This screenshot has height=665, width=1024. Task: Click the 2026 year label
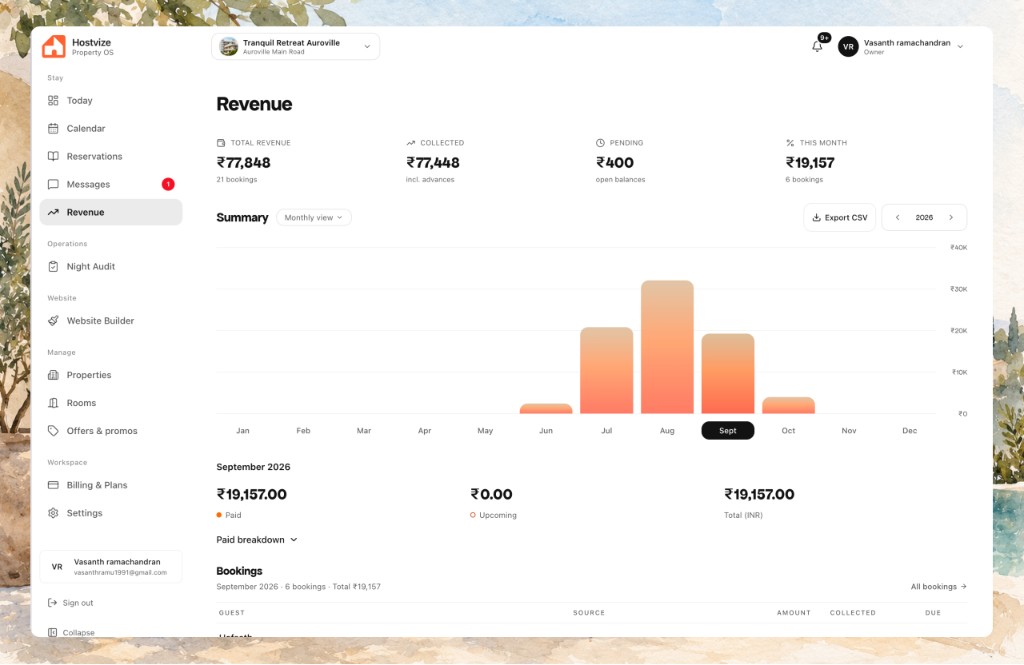(924, 218)
